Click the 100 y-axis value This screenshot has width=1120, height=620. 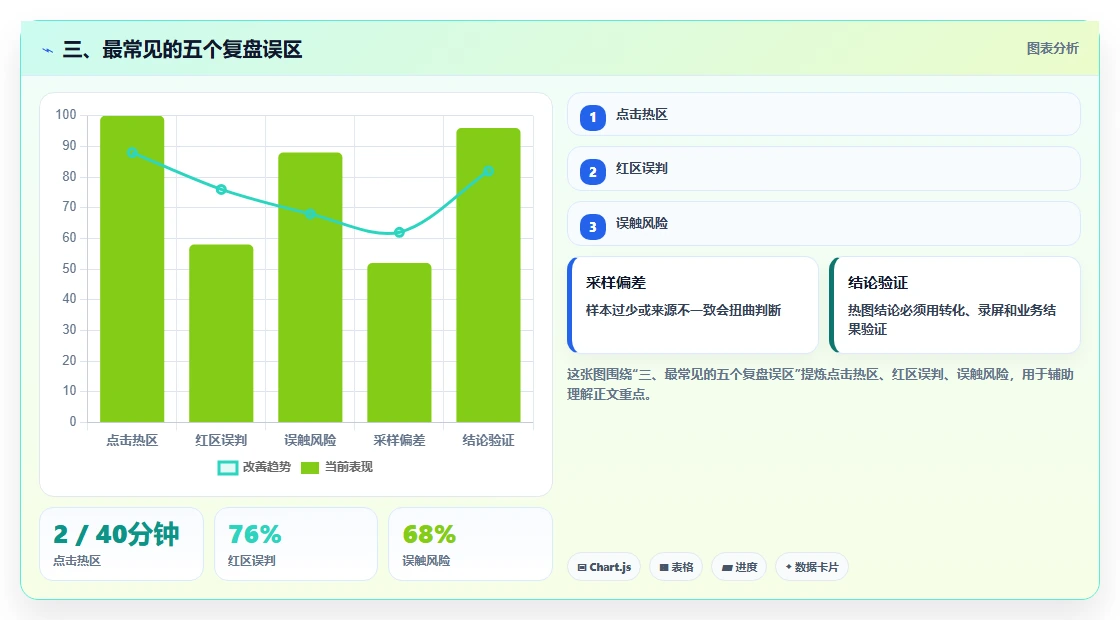(66, 114)
